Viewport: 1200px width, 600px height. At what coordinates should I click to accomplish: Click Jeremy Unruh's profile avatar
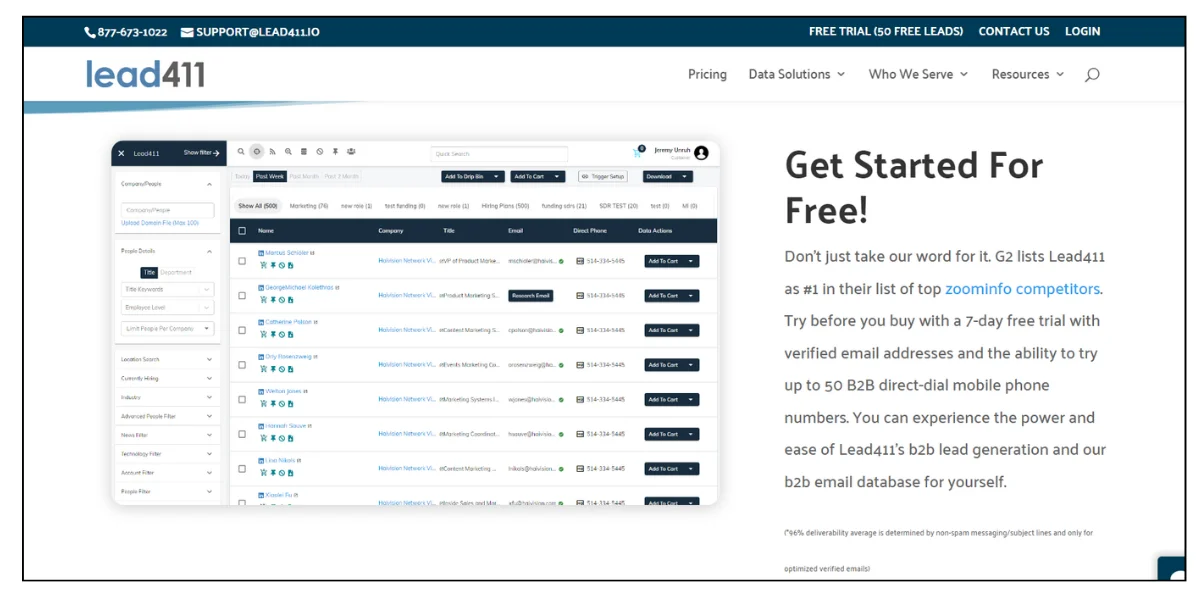coord(701,153)
